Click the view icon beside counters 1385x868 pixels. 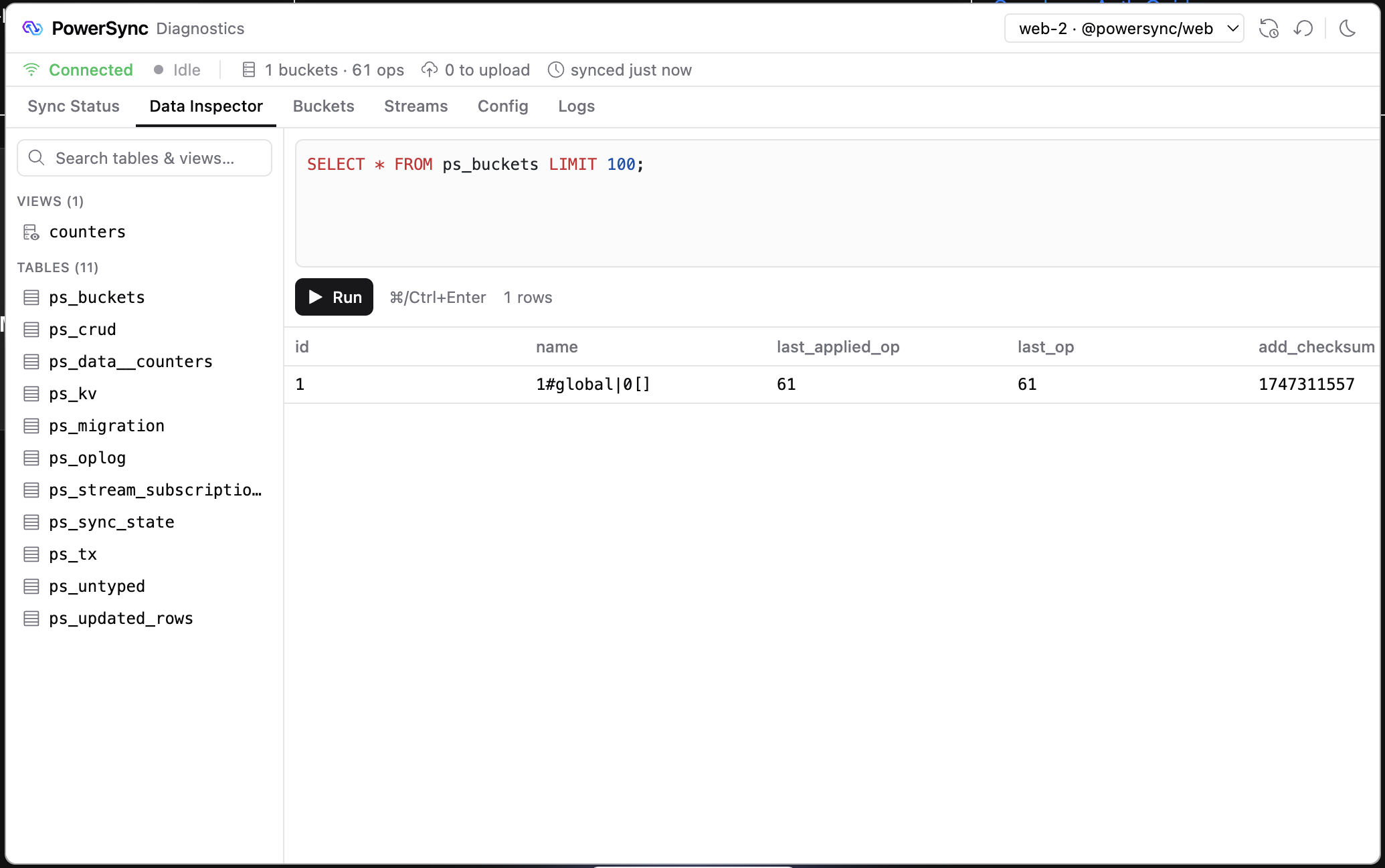31,232
